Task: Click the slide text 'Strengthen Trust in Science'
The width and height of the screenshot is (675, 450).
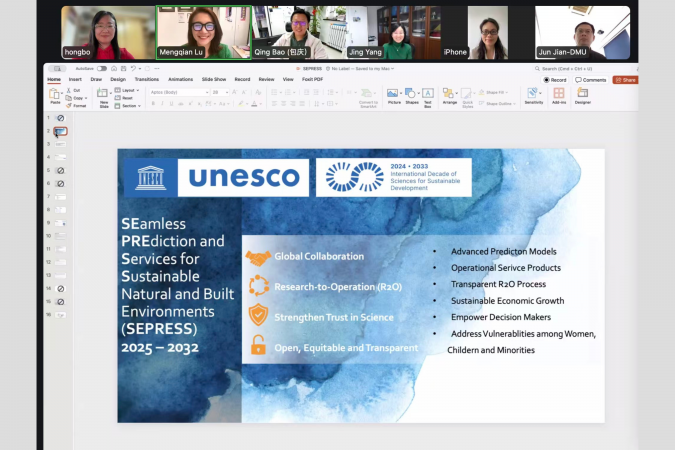Action: pos(334,317)
